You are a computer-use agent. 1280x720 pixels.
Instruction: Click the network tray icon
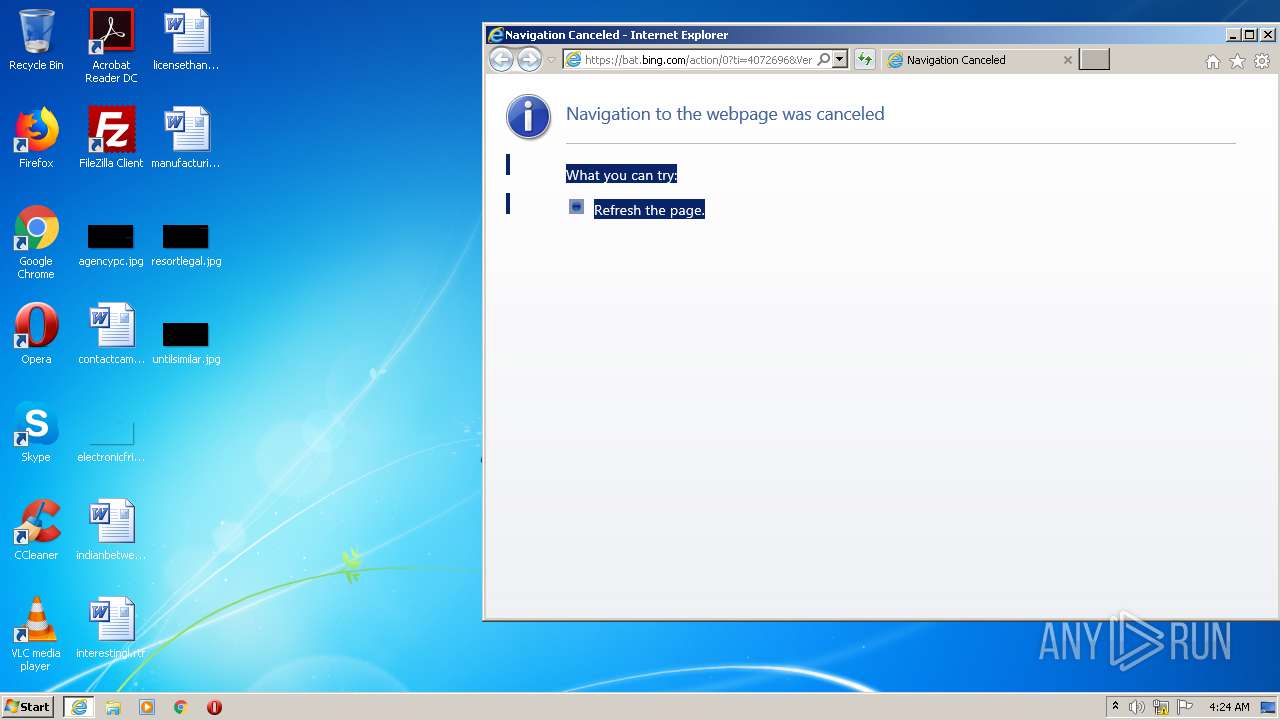click(1161, 707)
